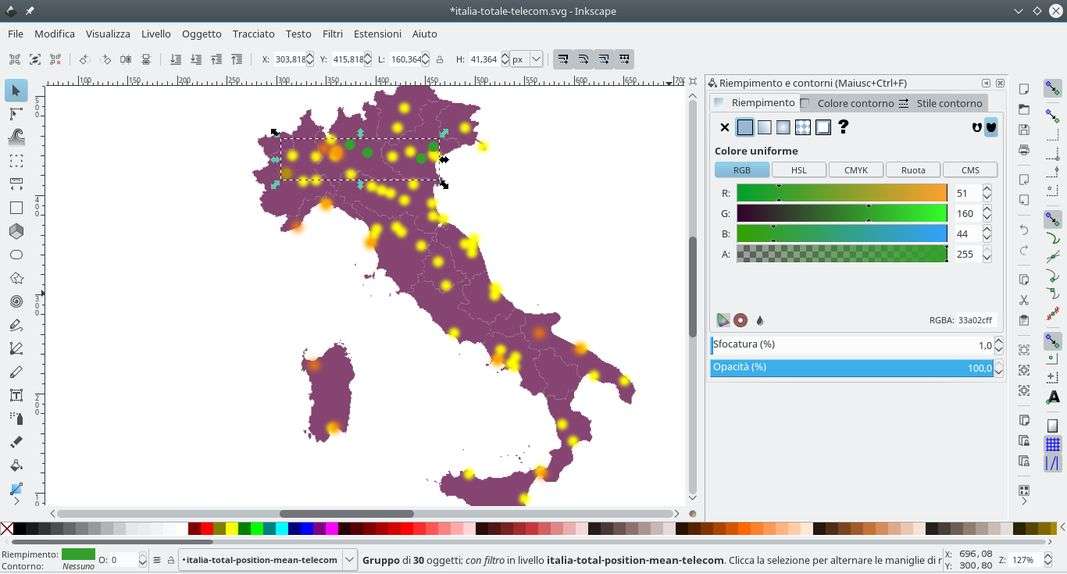
Task: Switch color mode to CMYK
Action: (x=856, y=170)
